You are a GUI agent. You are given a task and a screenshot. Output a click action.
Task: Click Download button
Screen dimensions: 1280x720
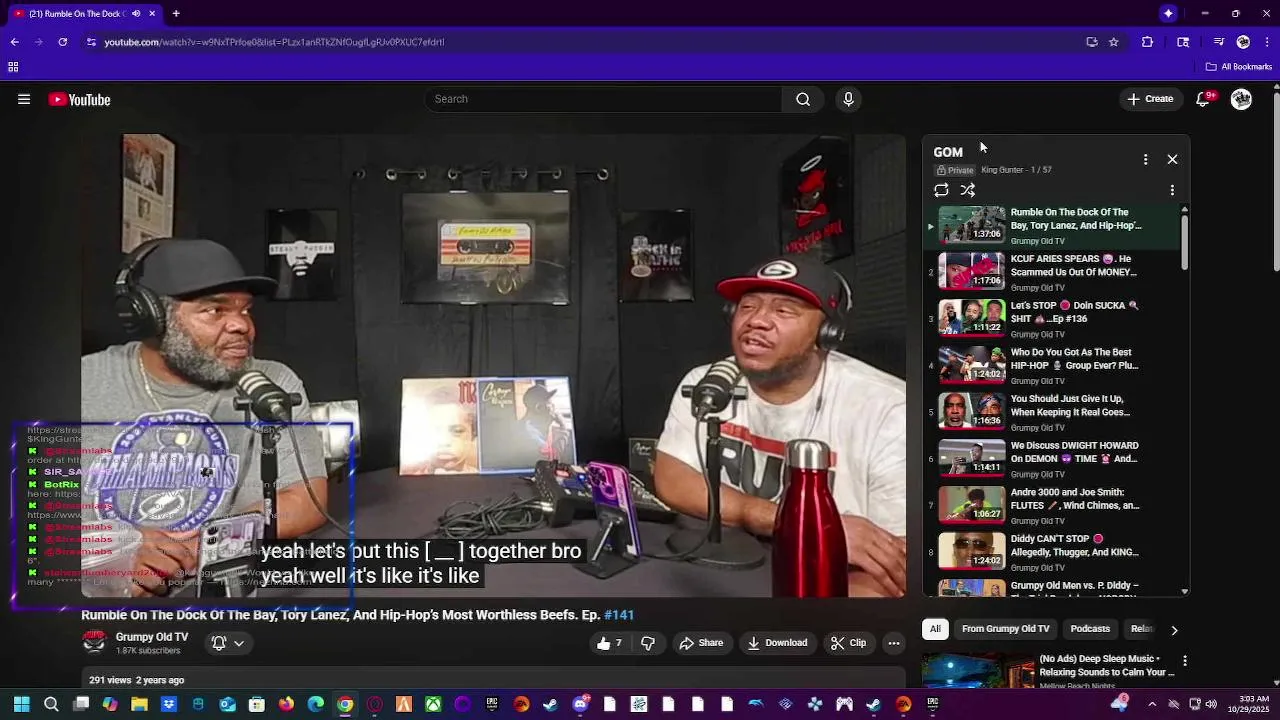[x=777, y=643]
